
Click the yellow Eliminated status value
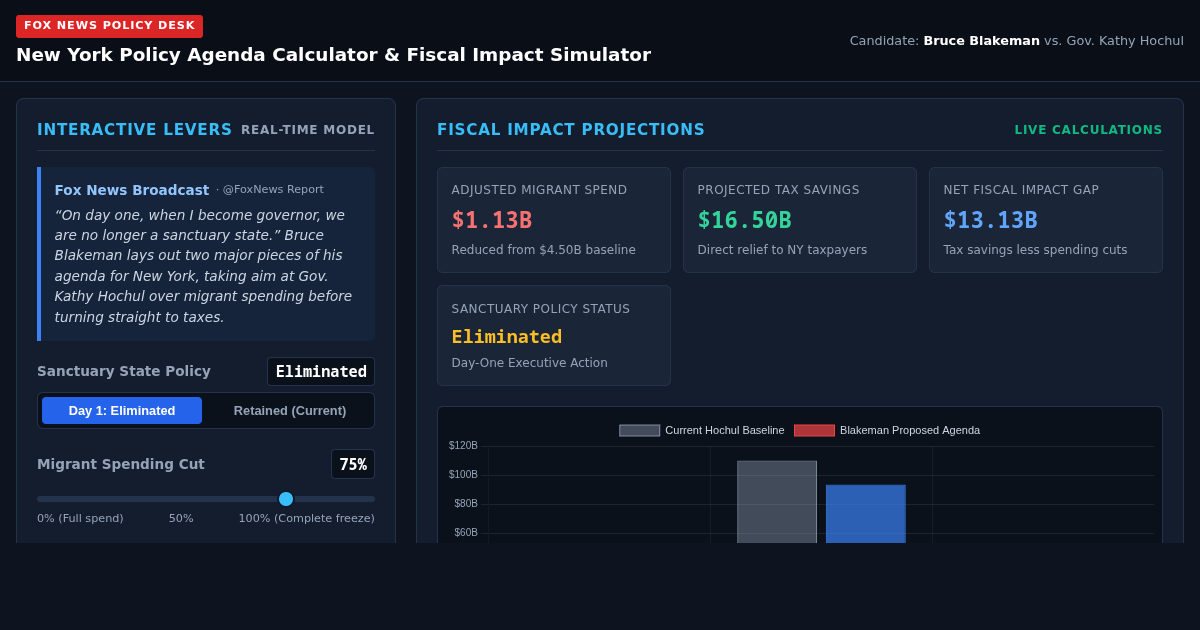[x=507, y=337]
